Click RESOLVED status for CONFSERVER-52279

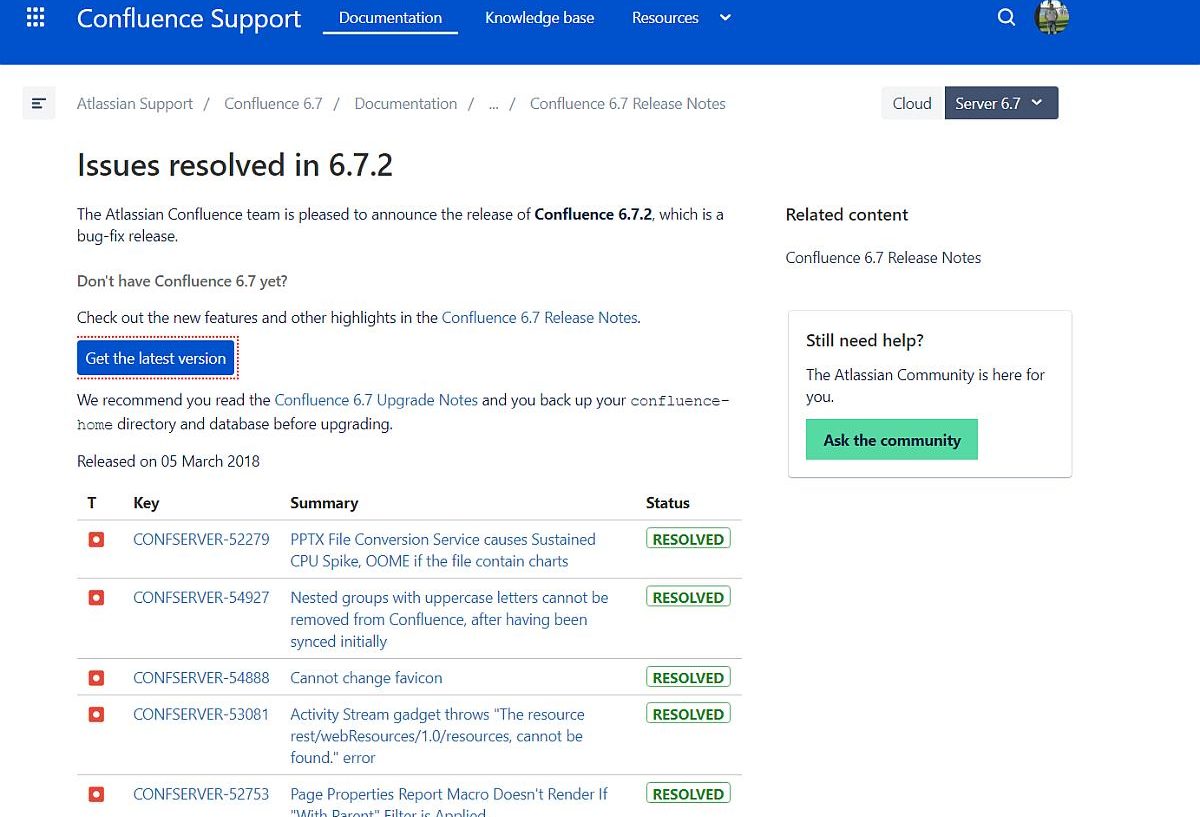pos(688,539)
